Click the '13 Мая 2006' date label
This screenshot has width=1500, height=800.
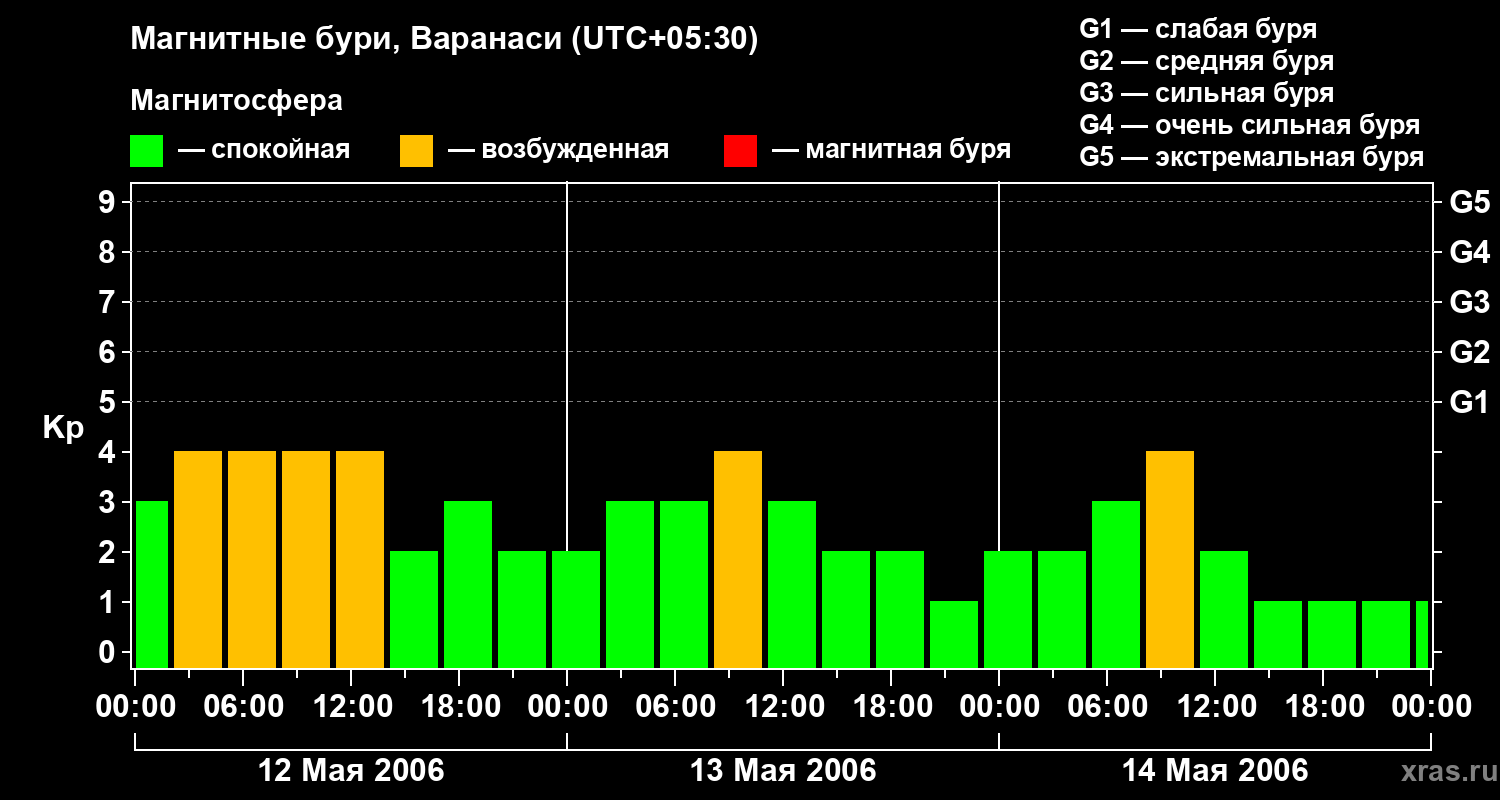783,770
